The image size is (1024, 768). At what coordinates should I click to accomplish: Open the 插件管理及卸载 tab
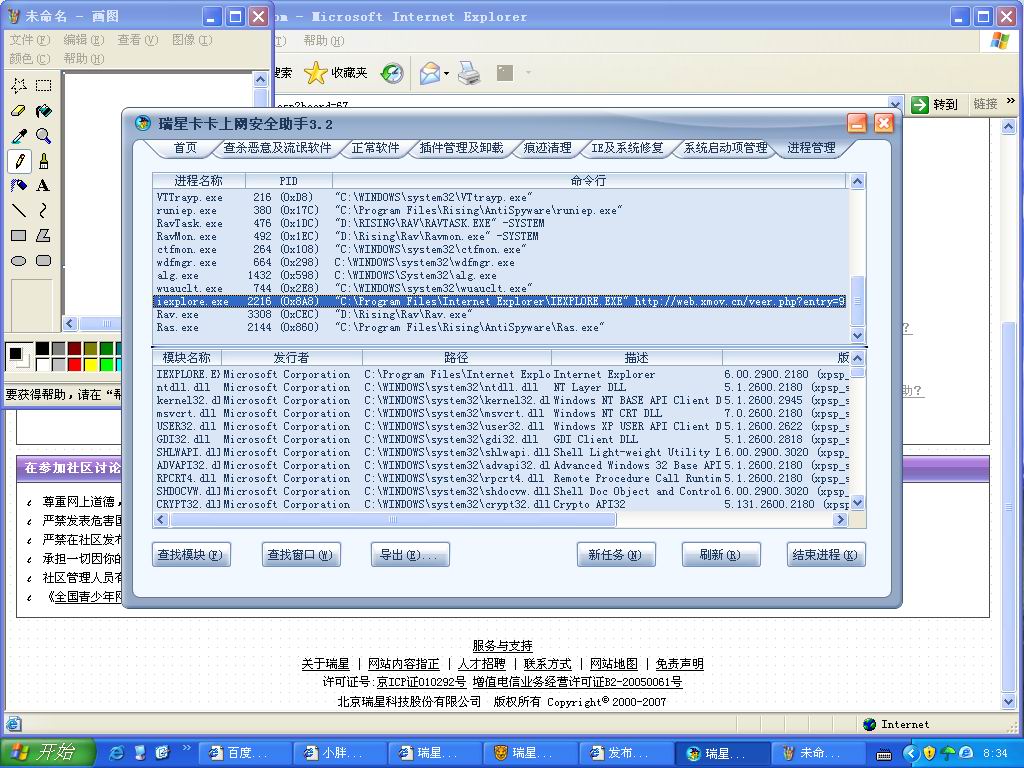coord(461,148)
